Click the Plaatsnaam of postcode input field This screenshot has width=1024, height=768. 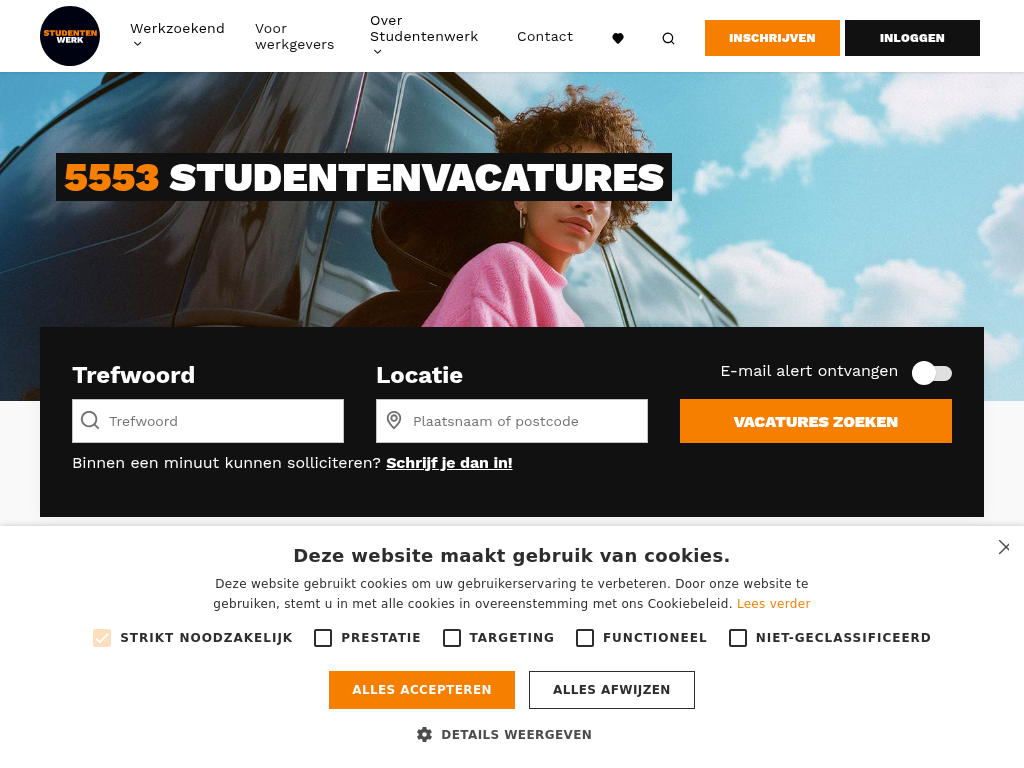point(512,421)
